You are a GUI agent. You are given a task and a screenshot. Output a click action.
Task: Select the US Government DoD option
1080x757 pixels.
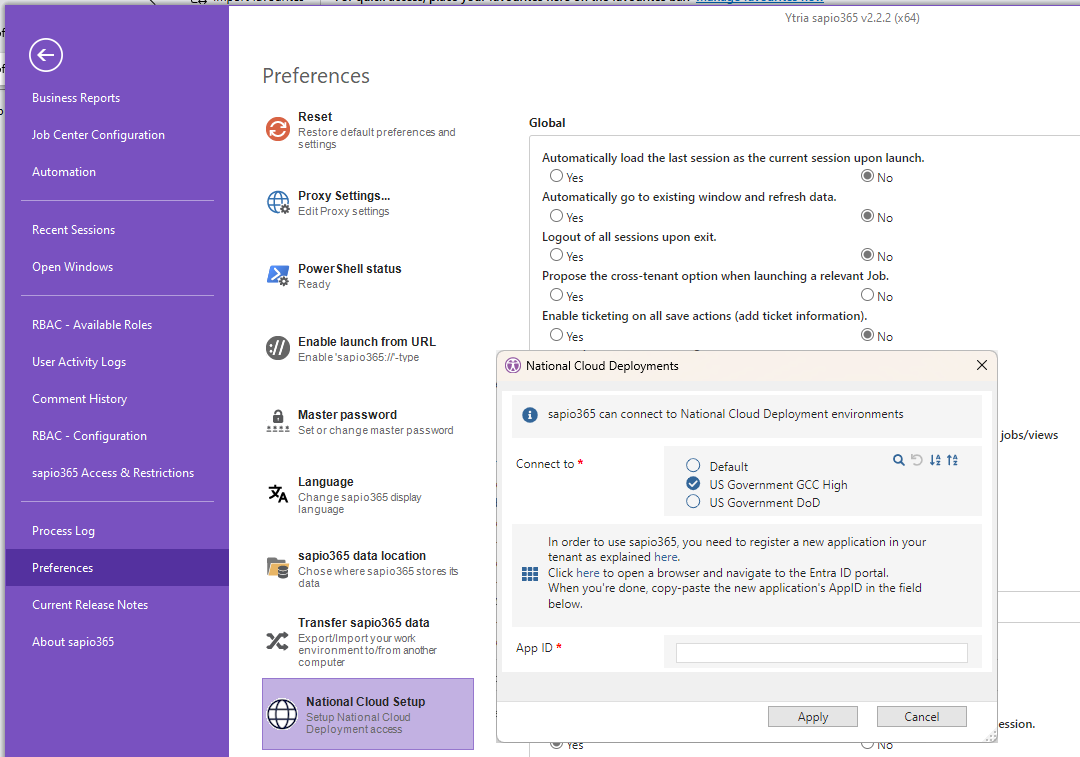coord(693,502)
